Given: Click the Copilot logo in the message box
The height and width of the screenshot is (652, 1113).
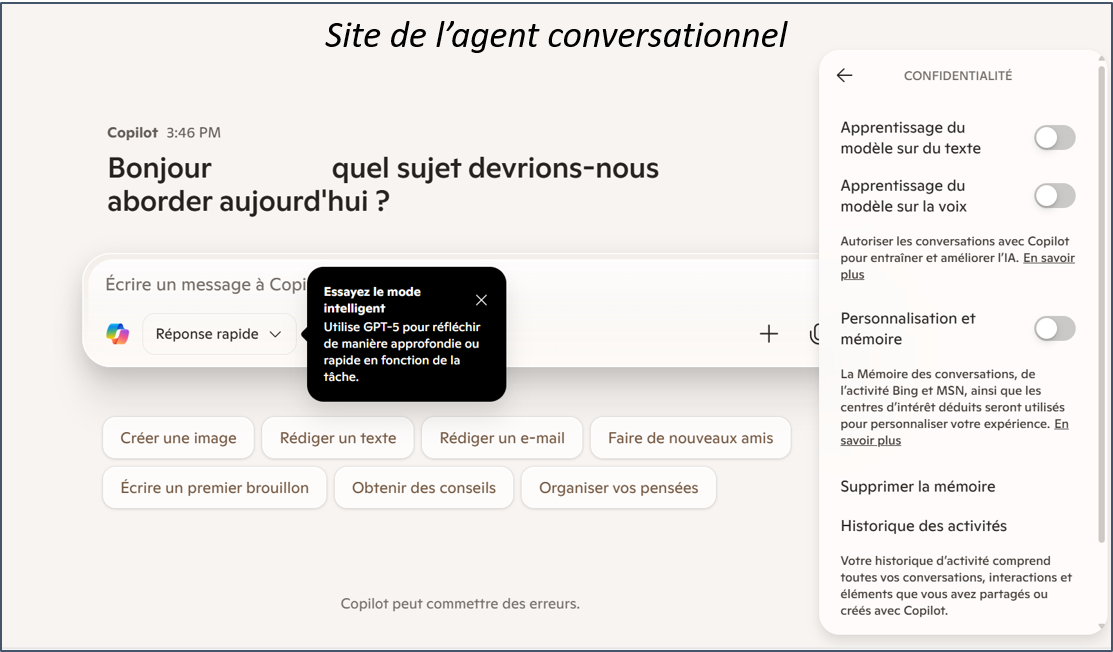Looking at the screenshot, I should coord(118,334).
